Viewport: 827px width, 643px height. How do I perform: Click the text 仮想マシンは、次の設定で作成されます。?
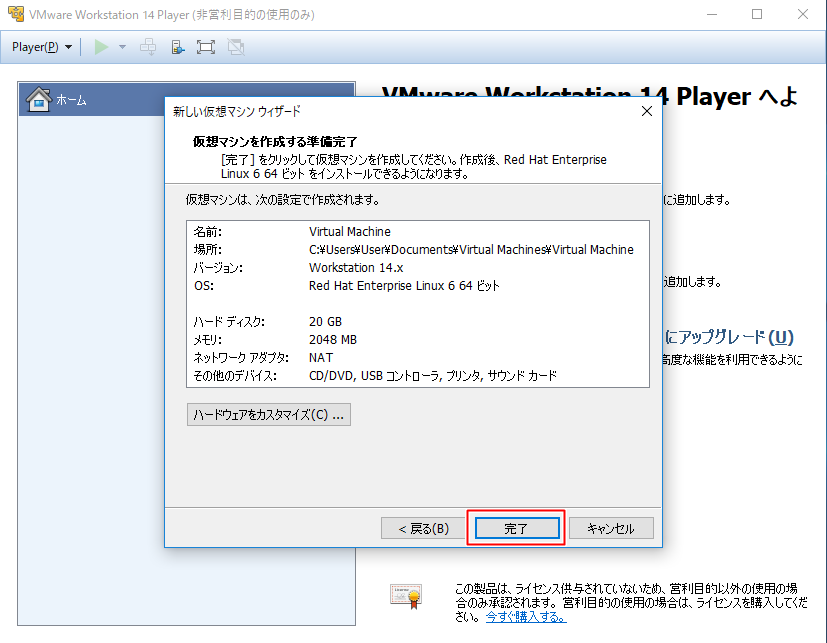[x=283, y=199]
